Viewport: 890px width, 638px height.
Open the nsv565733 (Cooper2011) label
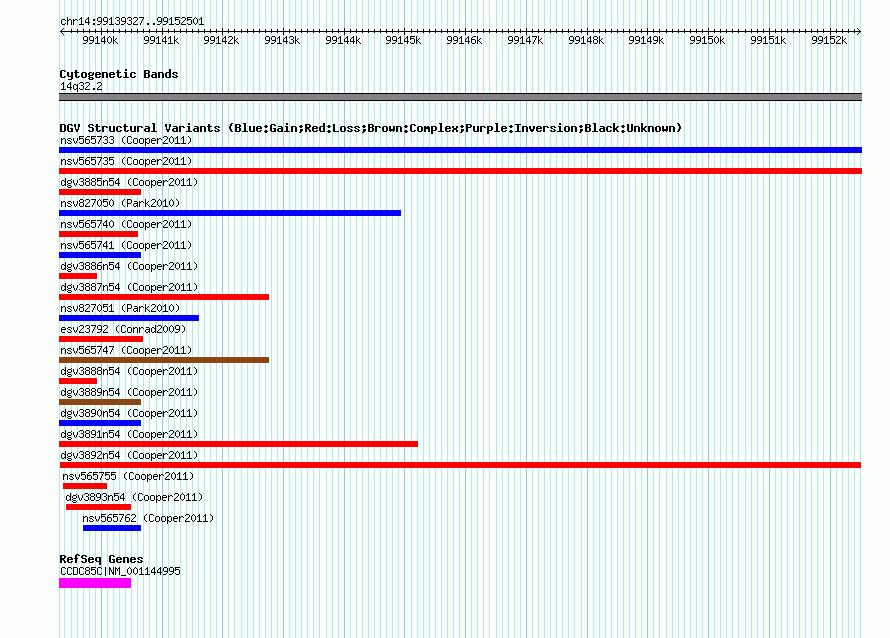click(x=126, y=140)
